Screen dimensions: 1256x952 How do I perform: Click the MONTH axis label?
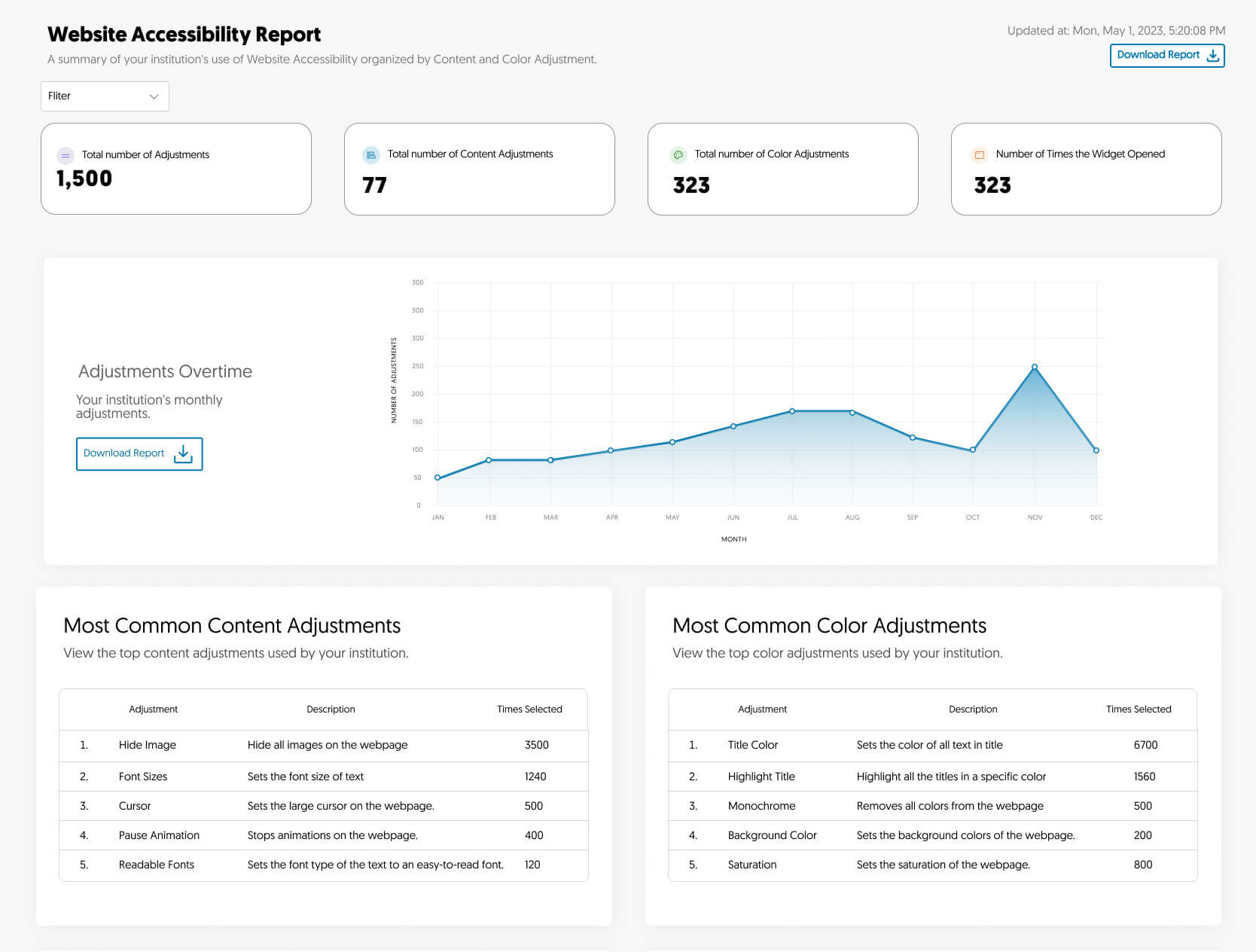pos(733,539)
